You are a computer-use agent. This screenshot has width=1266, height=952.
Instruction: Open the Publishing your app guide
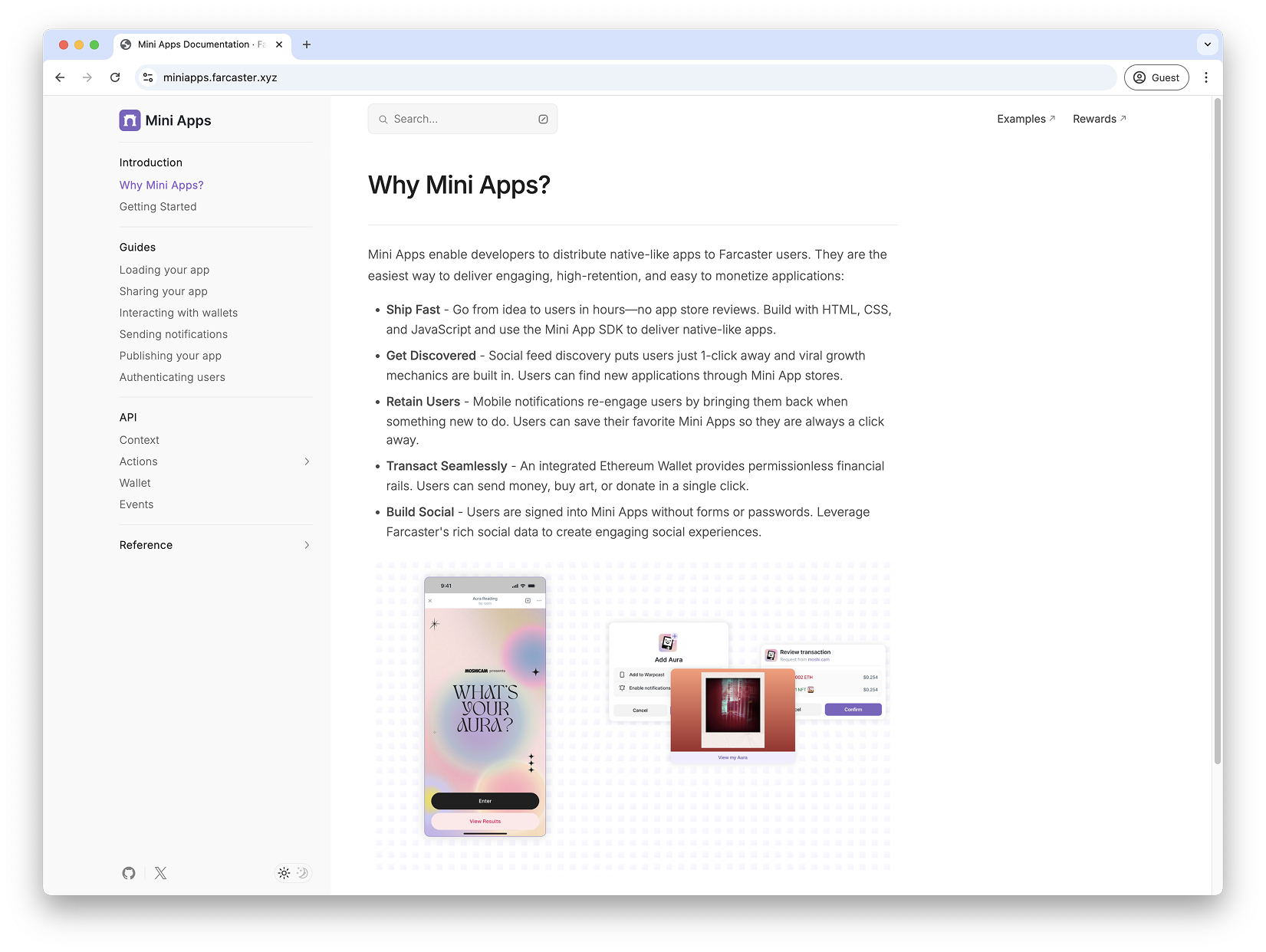click(170, 356)
